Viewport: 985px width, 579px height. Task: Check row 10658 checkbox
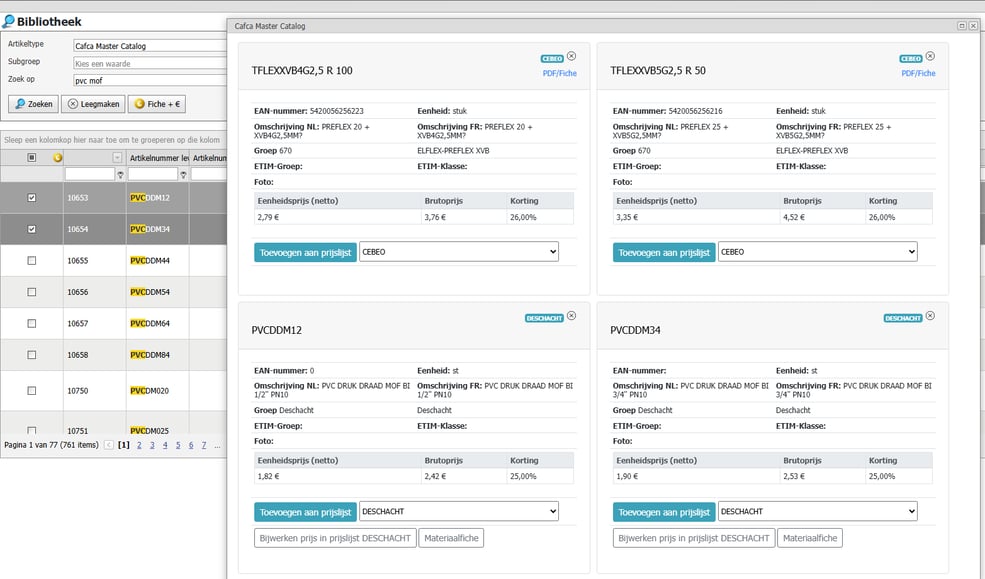pos(31,354)
